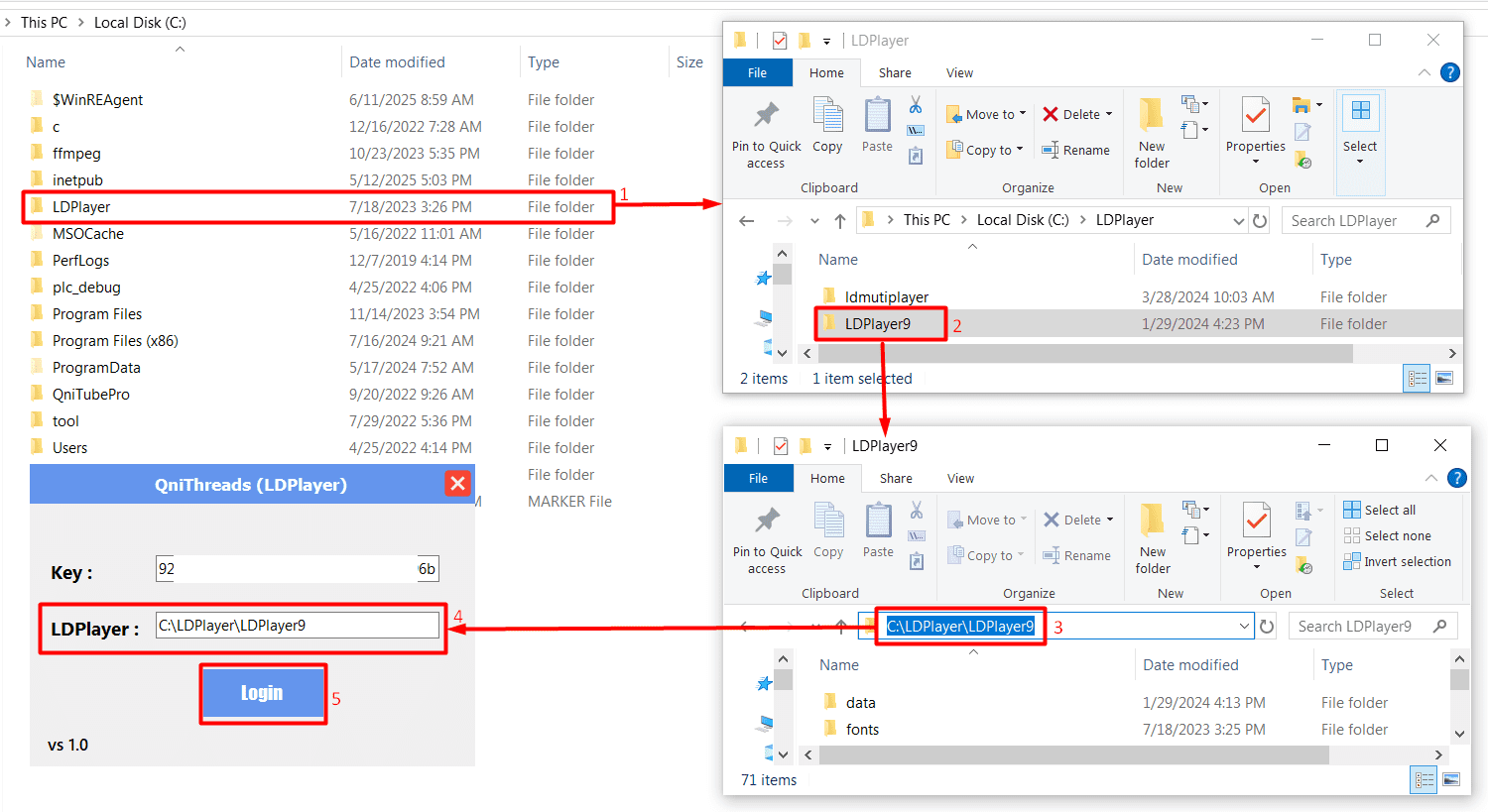Expand the Delete dropdown in LDPlayer window
Image resolution: width=1488 pixels, height=812 pixels.
[1109, 114]
